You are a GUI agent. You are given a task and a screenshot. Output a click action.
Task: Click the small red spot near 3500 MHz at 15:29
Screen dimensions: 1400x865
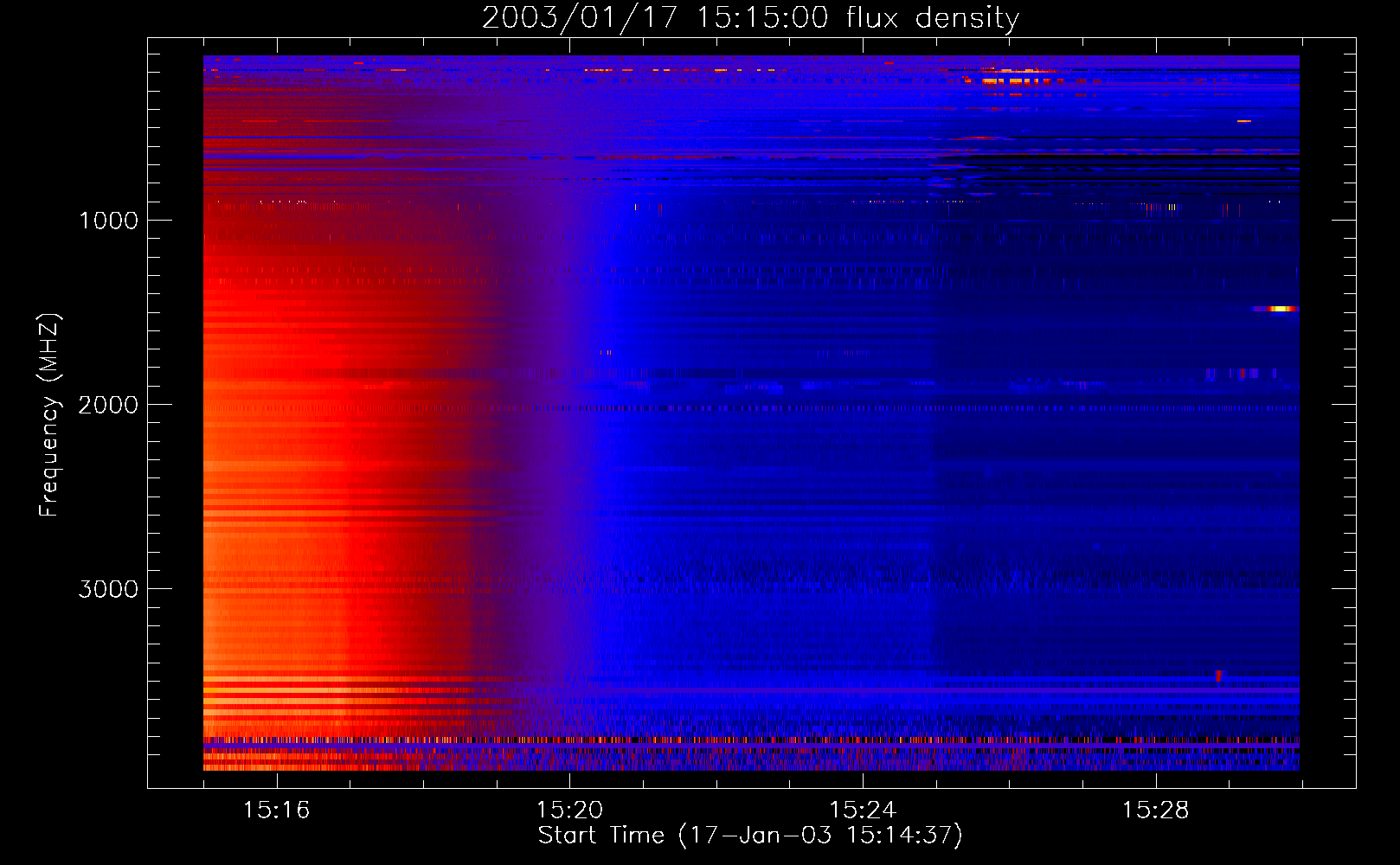[x=1218, y=675]
